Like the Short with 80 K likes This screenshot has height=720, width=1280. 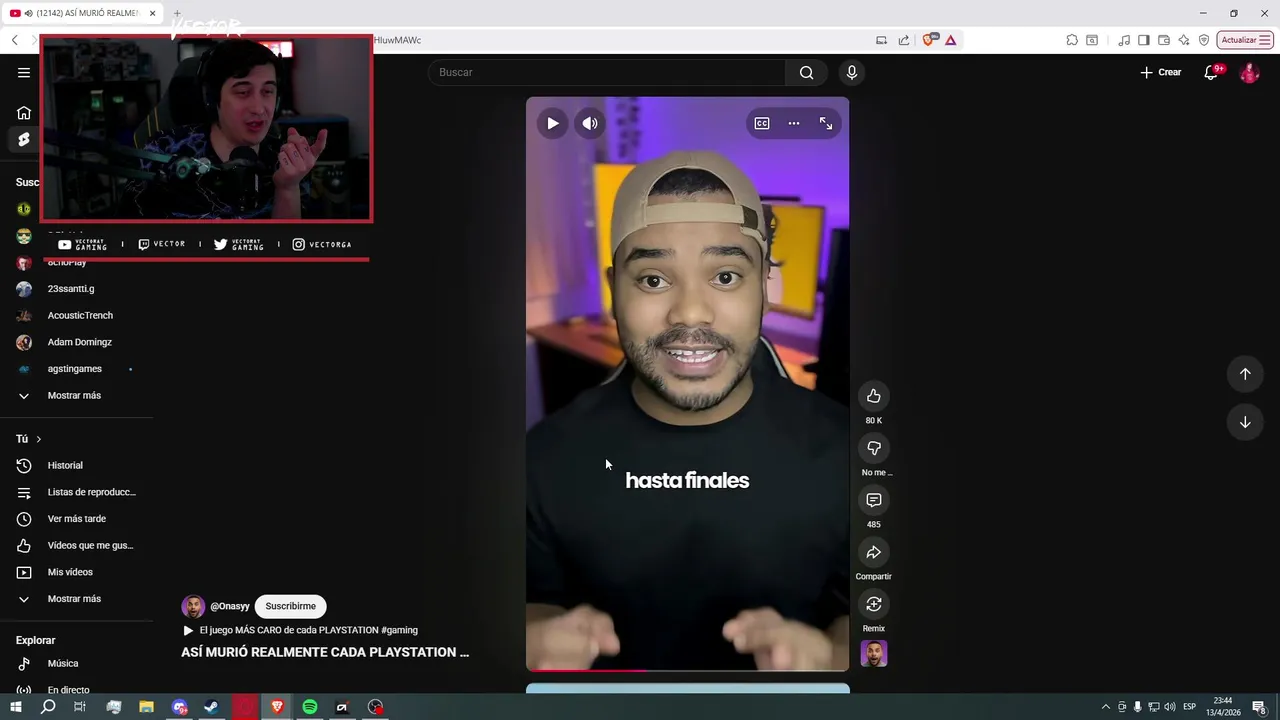coord(874,396)
